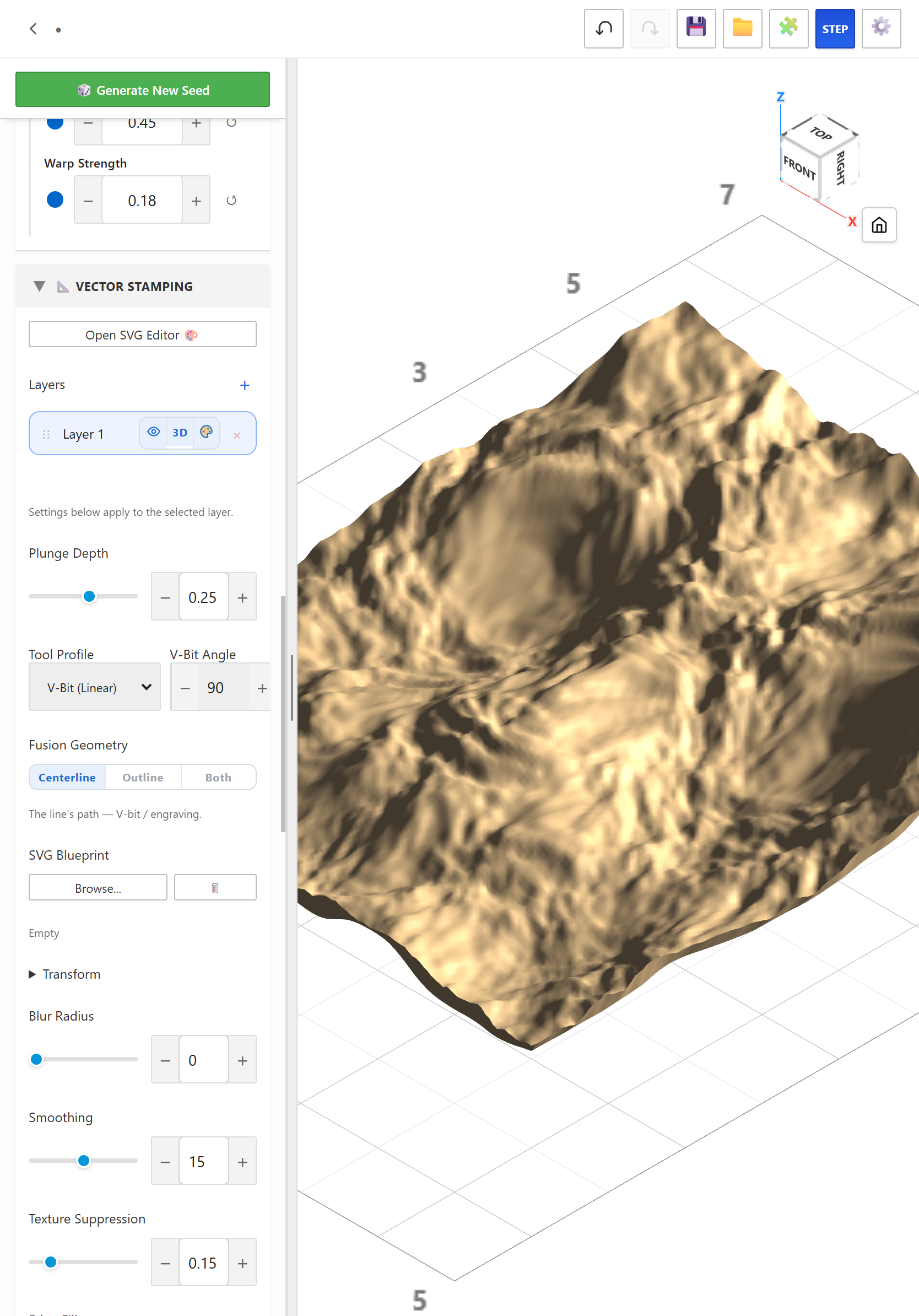Click the Warp Strength value field

pos(142,201)
